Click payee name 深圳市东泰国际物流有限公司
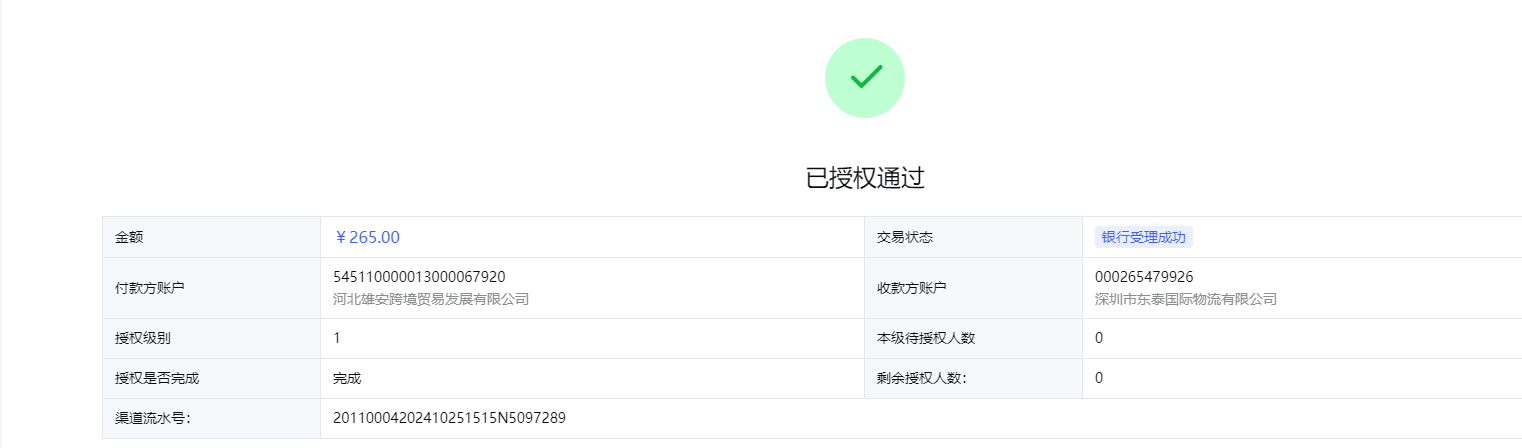 click(x=1186, y=299)
